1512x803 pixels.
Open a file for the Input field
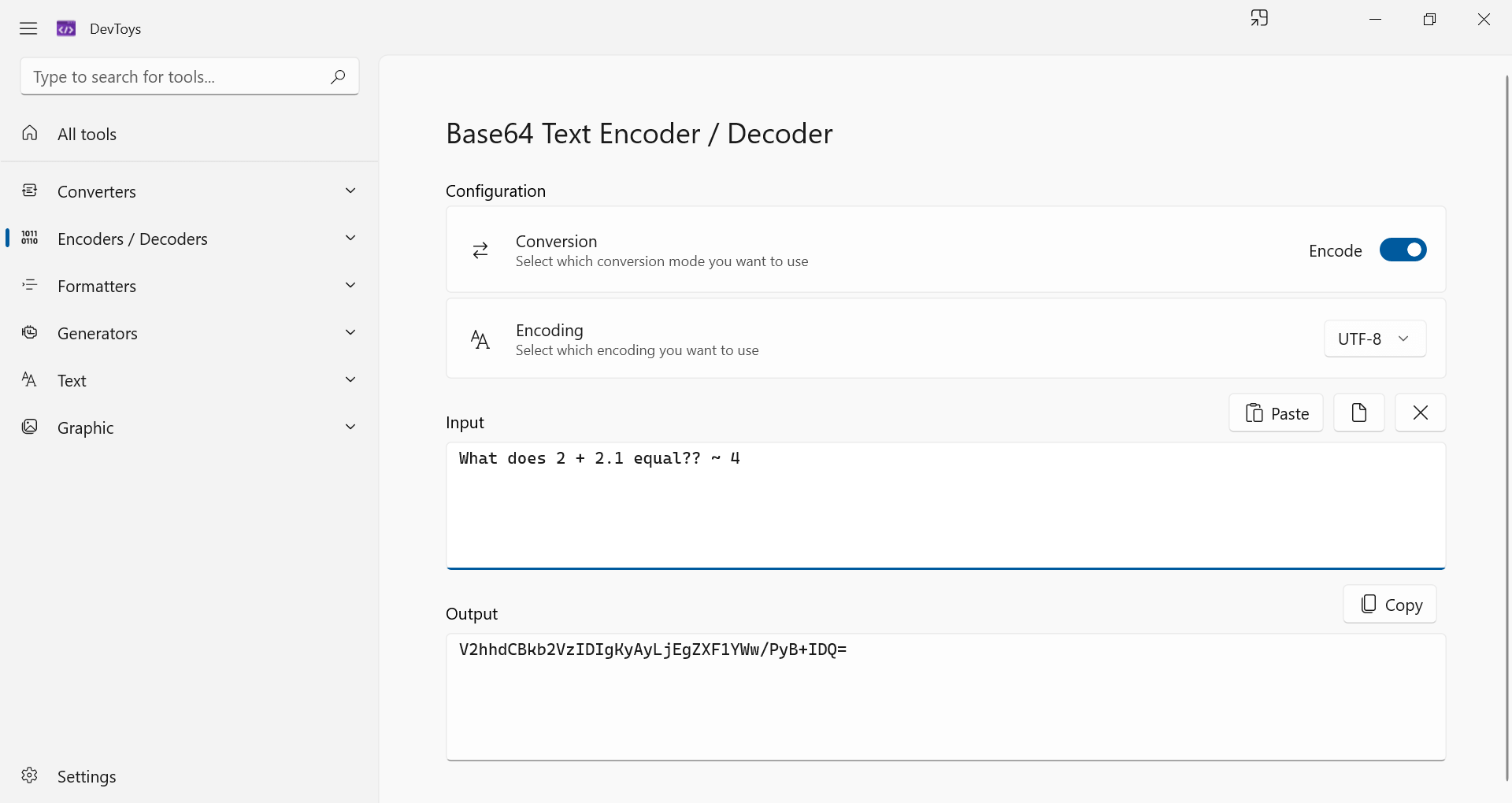tap(1358, 413)
